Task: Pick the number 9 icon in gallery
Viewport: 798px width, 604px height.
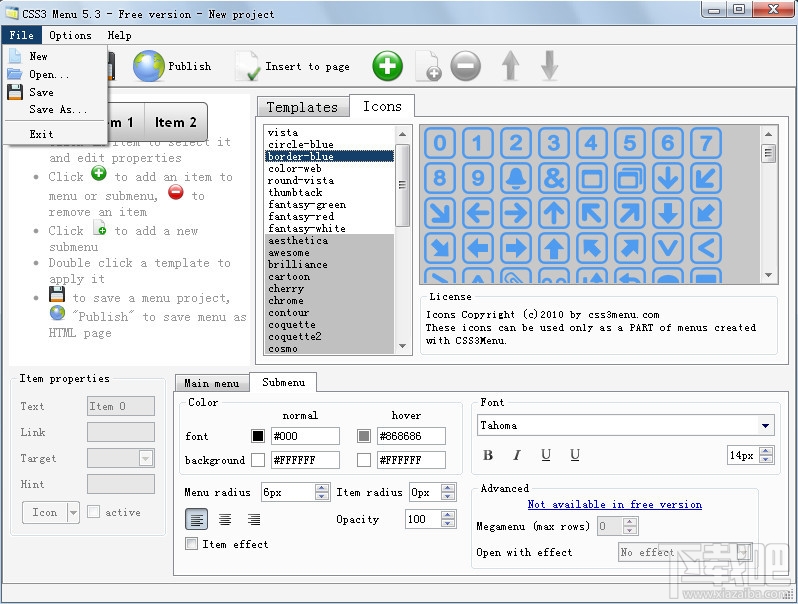Action: tap(477, 178)
